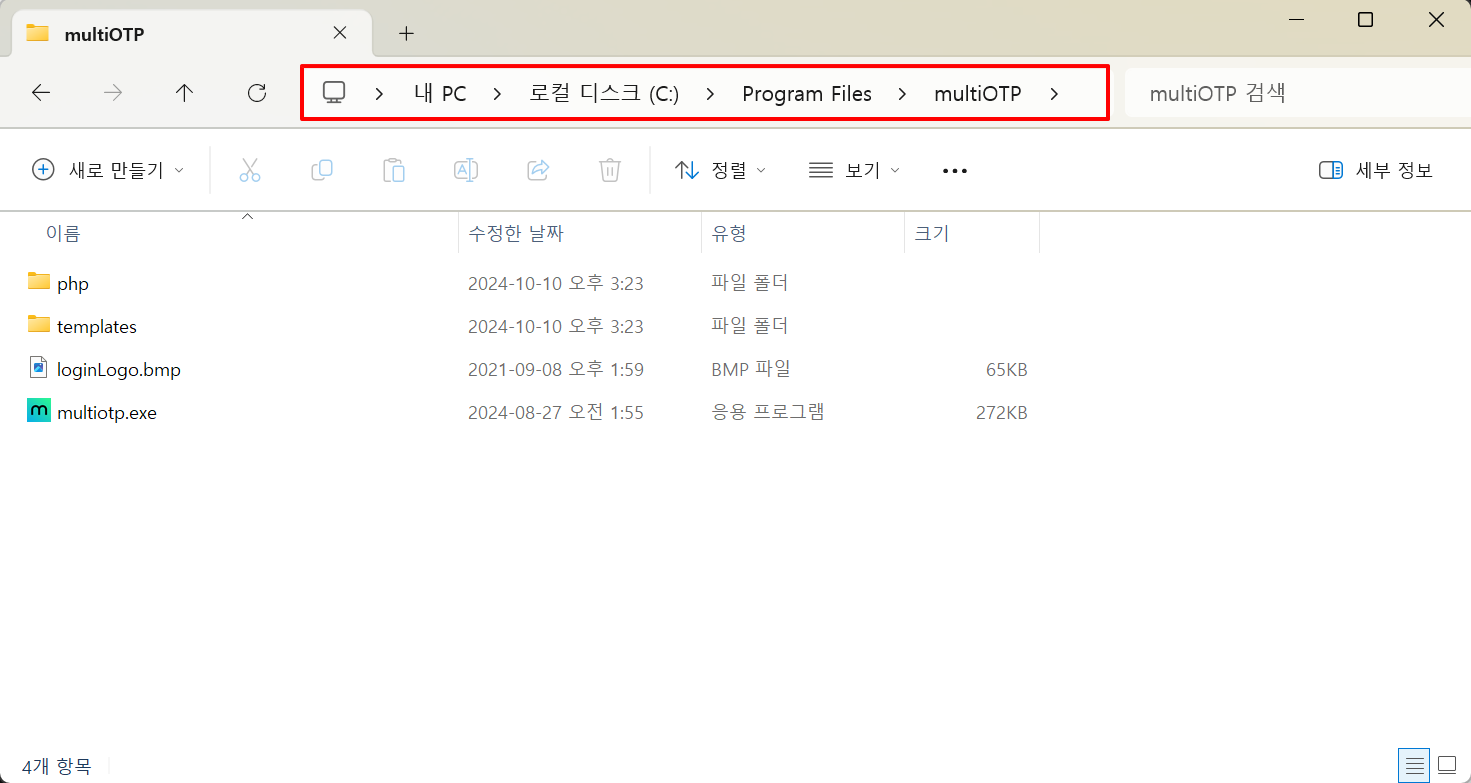
Task: Sort by 이름 column header
Action: pos(63,233)
